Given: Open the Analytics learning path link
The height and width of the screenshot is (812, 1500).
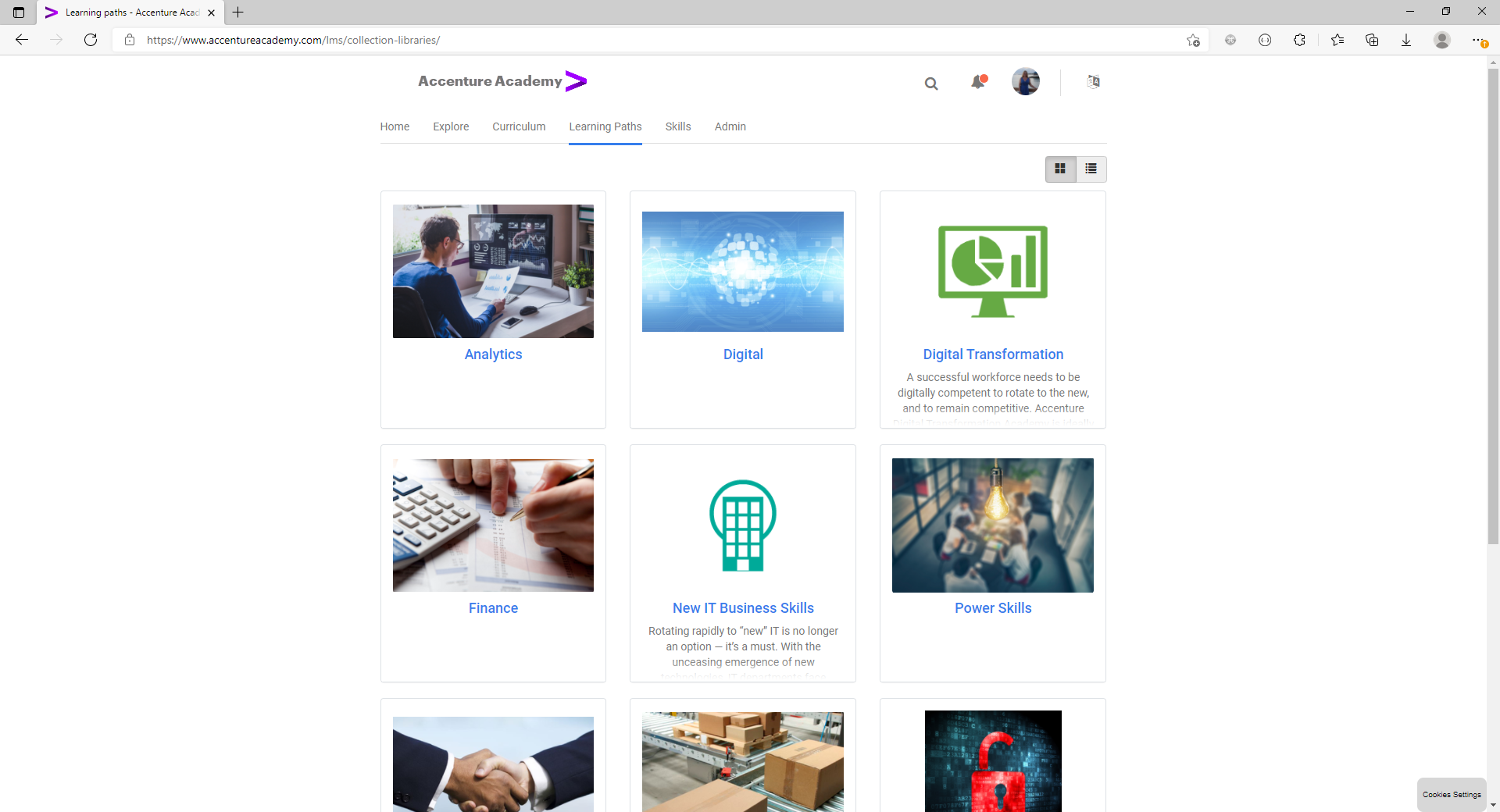Looking at the screenshot, I should (x=493, y=354).
